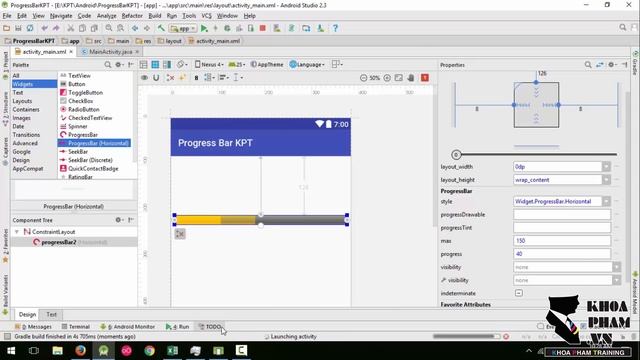This screenshot has width=640, height=360.
Task: Click the AppTheme button
Action: (267, 64)
